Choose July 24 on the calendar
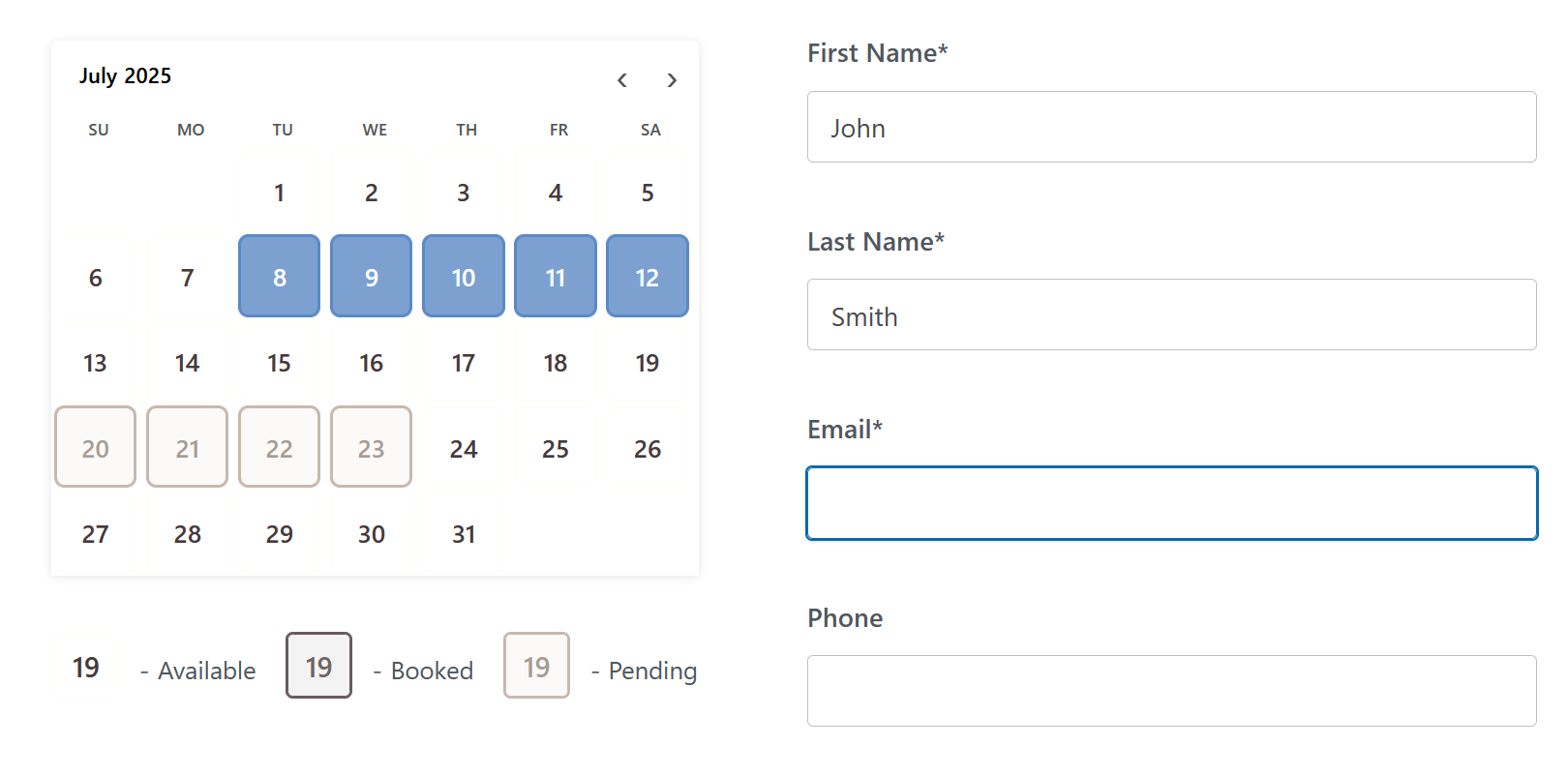The image size is (1568, 776). 464,449
